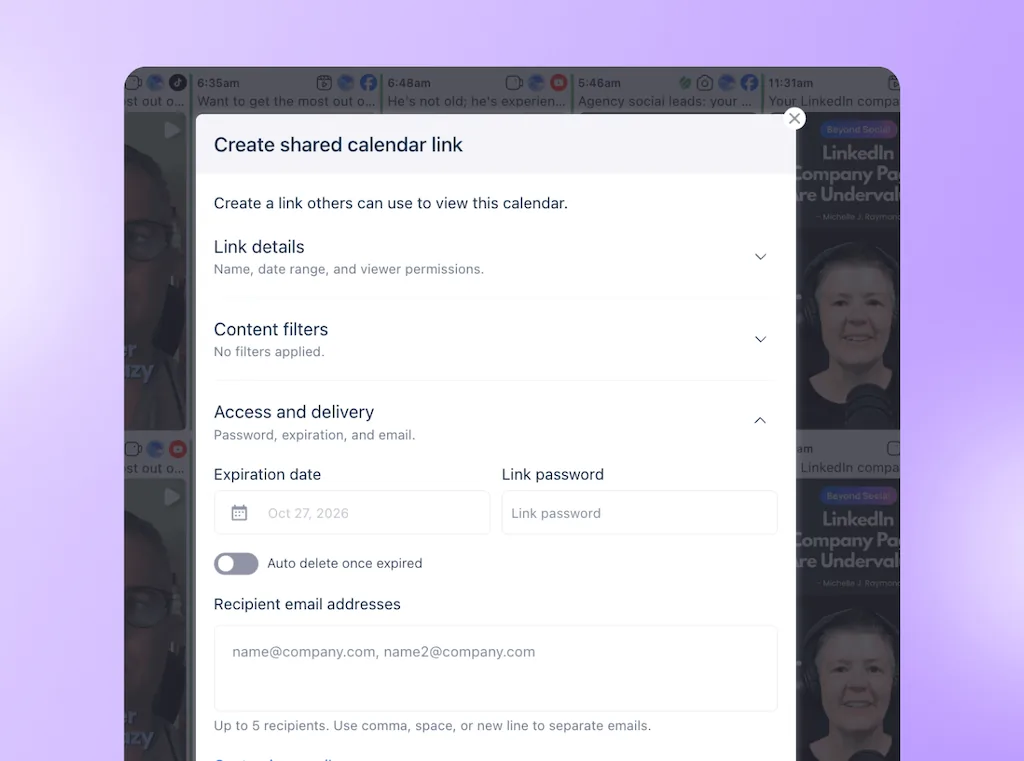Screen dimensions: 1024x761
Task: Open the 'He's not old; he's experien...' post
Action: 476,101
